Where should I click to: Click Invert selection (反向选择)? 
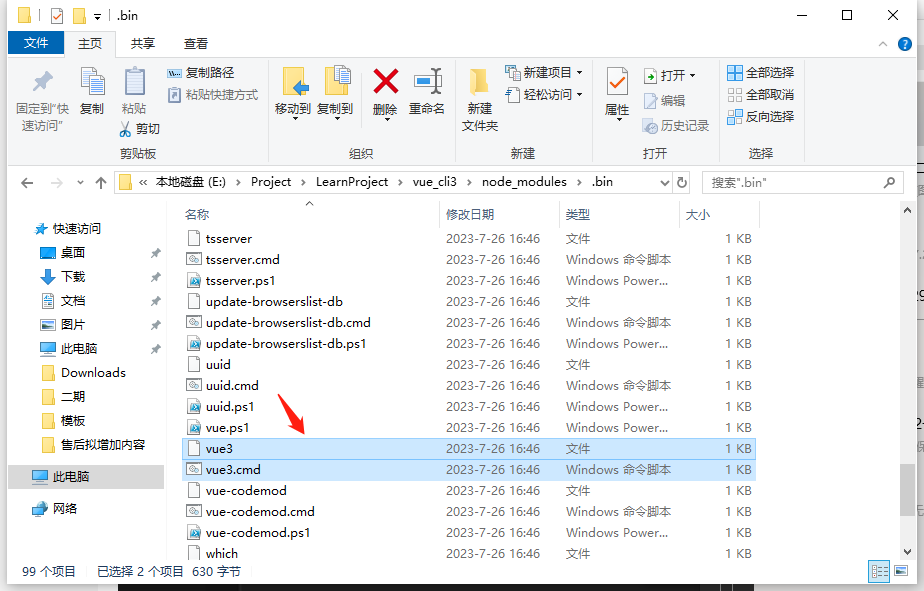[761, 117]
